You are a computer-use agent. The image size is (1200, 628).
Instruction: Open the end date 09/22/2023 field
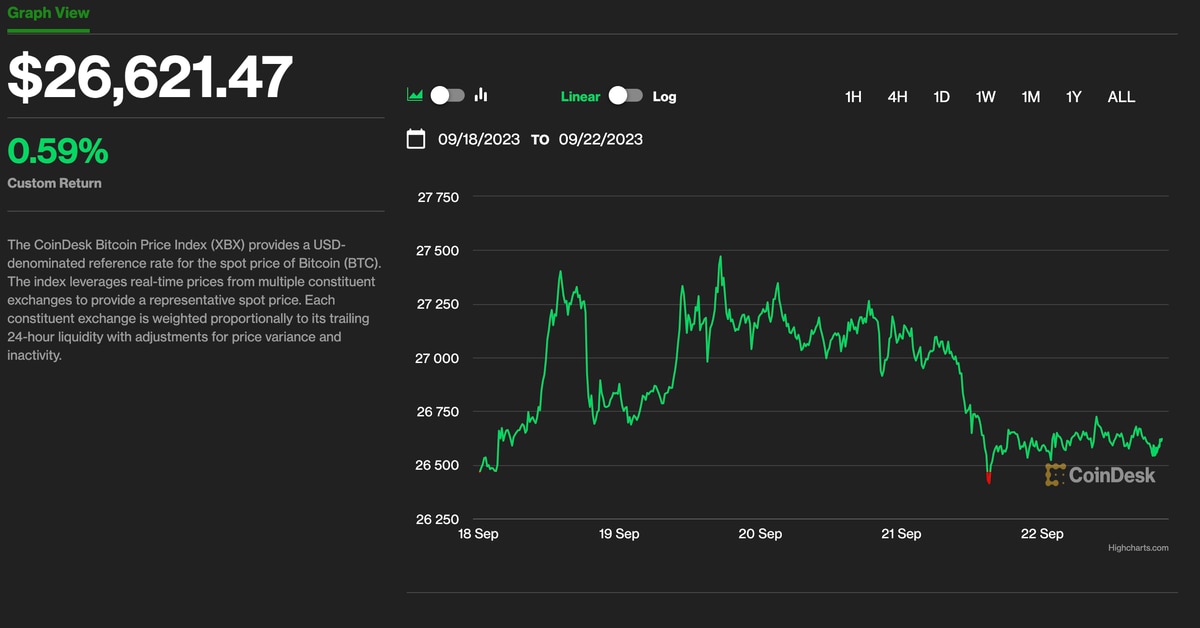(600, 140)
